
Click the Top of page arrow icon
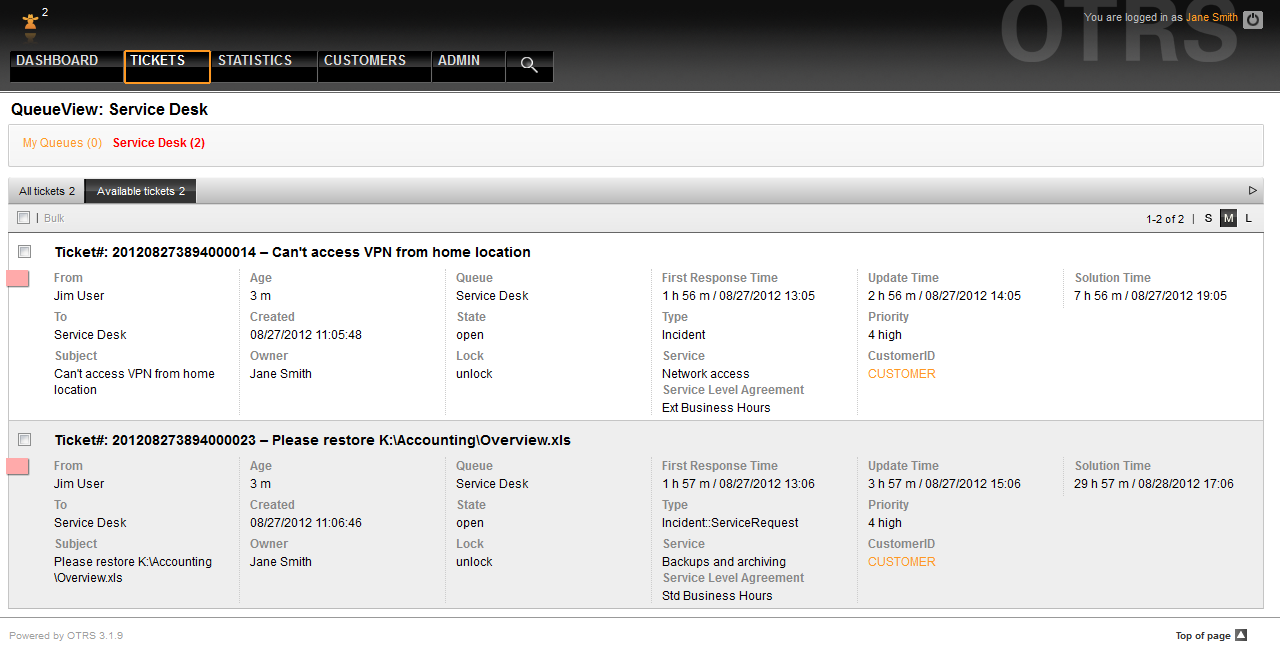point(1241,635)
